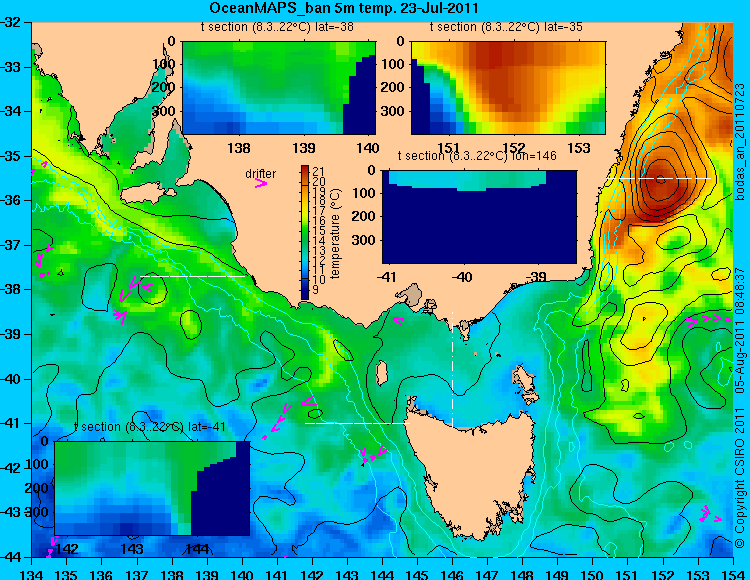
Task: Click the latitude tick label -33
Action: pos(10,66)
